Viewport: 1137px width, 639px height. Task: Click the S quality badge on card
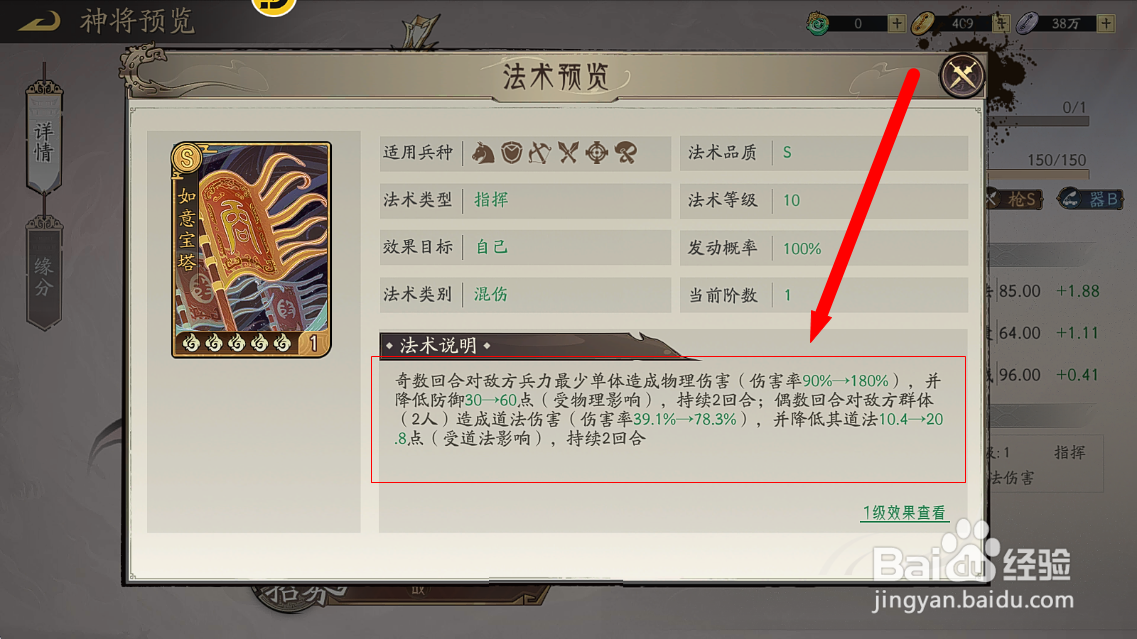pyautogui.click(x=187, y=157)
